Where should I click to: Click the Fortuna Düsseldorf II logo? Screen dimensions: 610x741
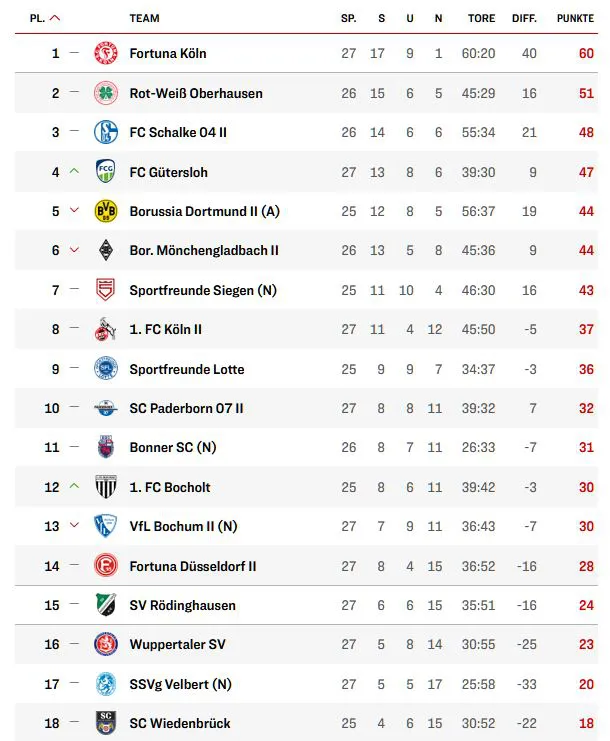coord(105,566)
